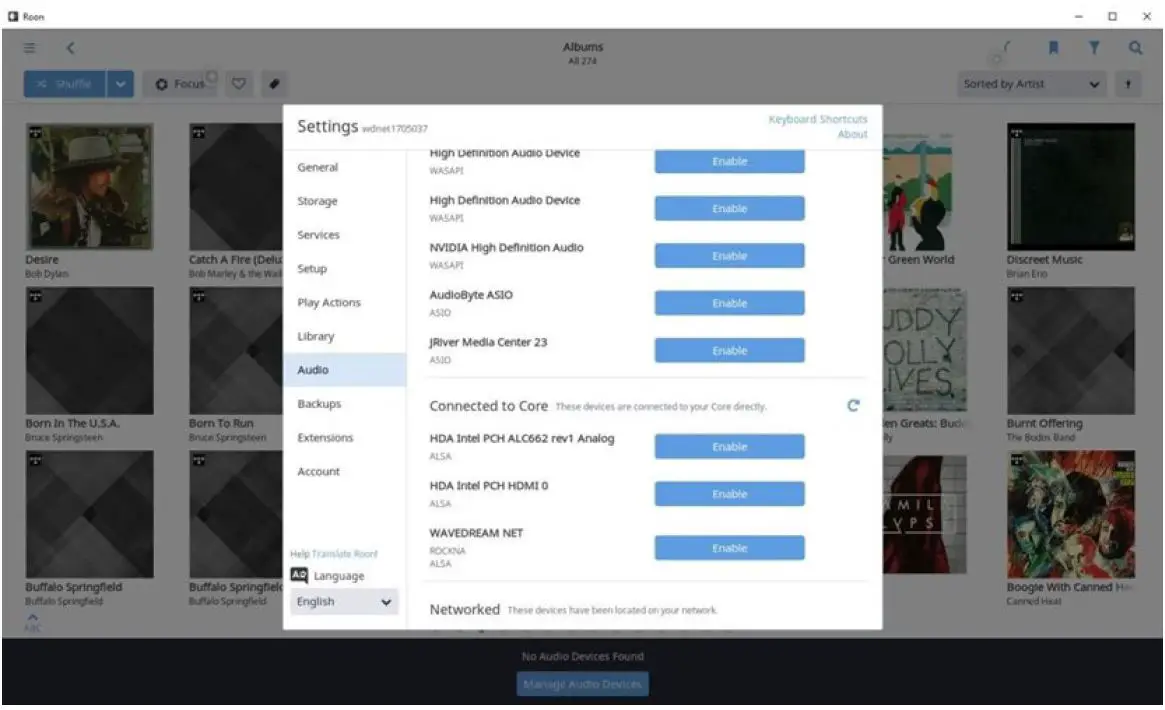Viewport: 1165px width, 710px height.
Task: Open the Burnt Offering album tile
Action: [1071, 351]
